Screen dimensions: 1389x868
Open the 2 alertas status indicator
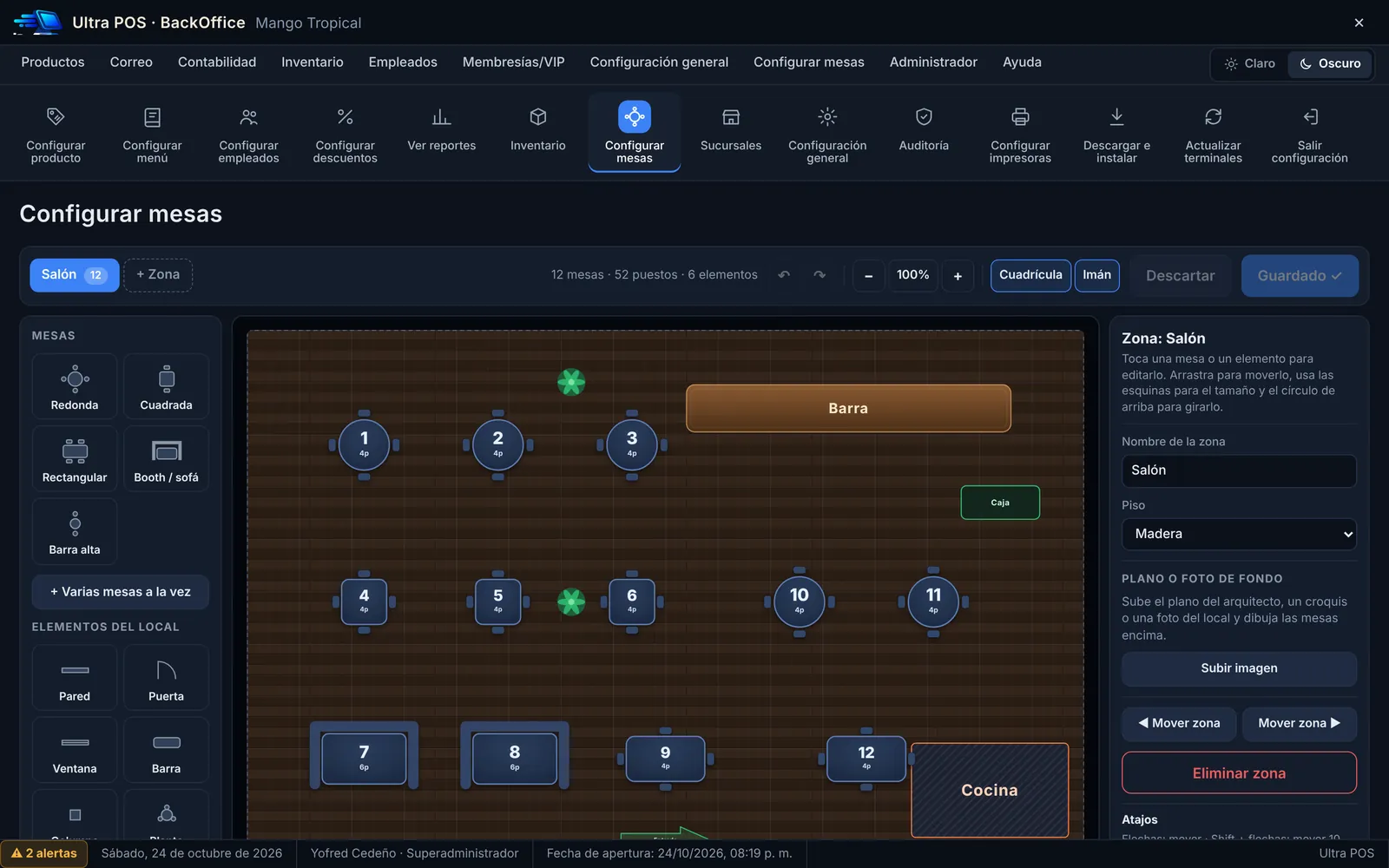(43, 853)
